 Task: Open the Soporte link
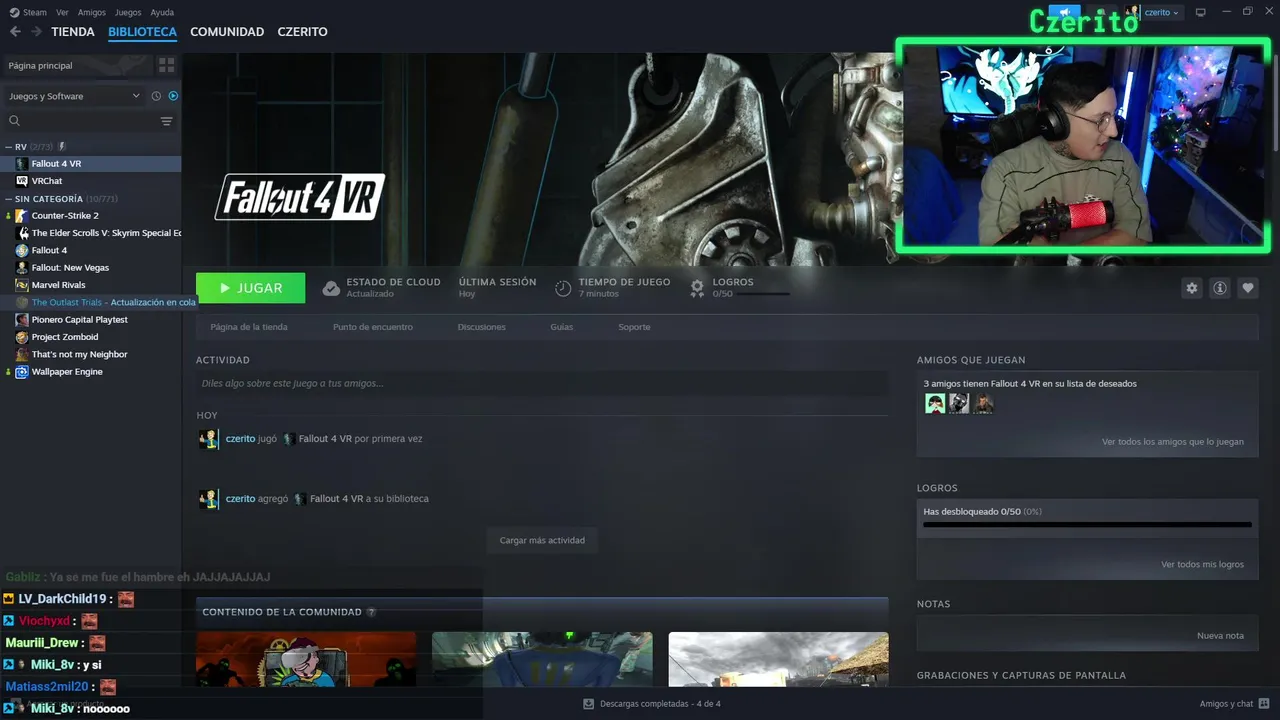(634, 327)
